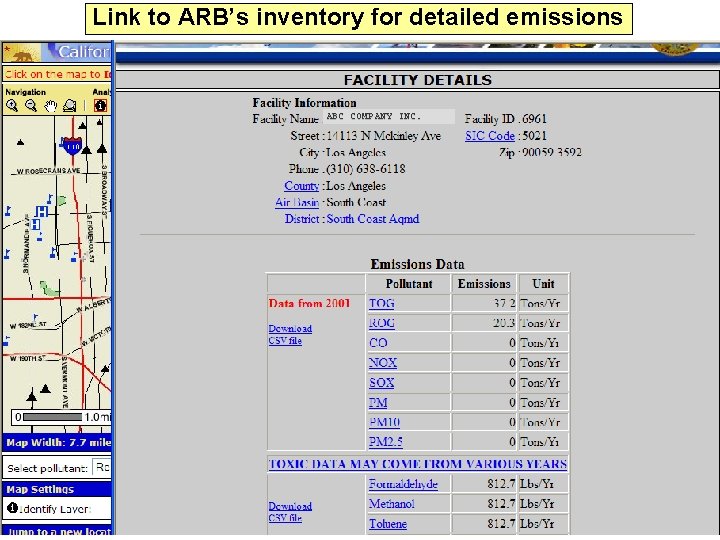Click the Zip 90059 3592 text

click(540, 152)
